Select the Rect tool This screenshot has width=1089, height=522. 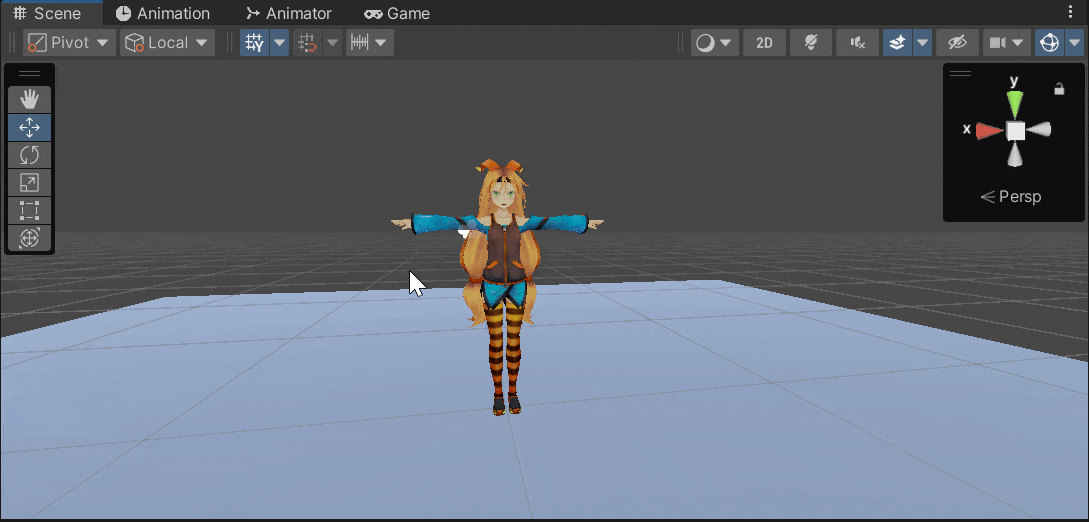29,210
